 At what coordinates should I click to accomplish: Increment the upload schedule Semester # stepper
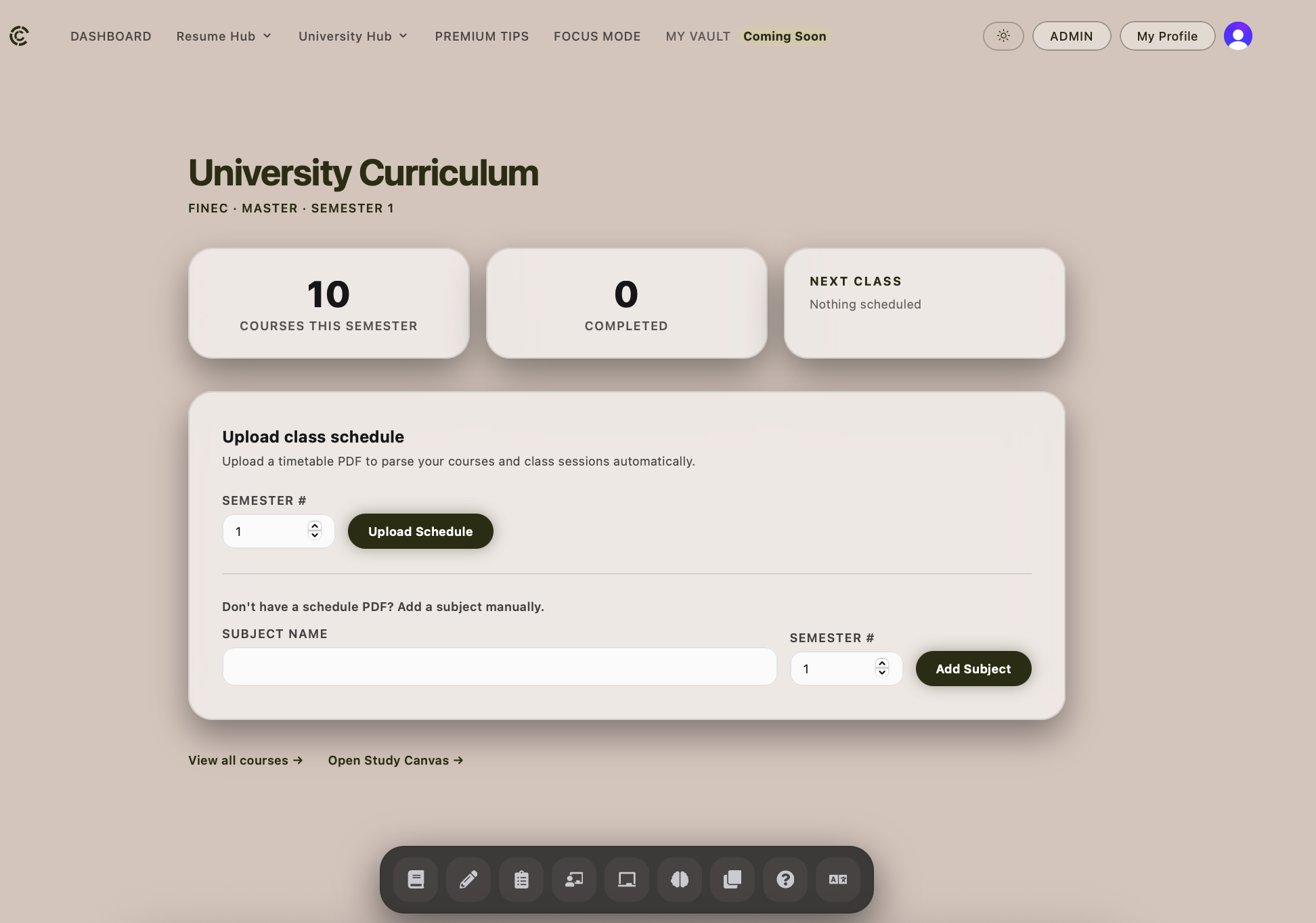pos(315,526)
